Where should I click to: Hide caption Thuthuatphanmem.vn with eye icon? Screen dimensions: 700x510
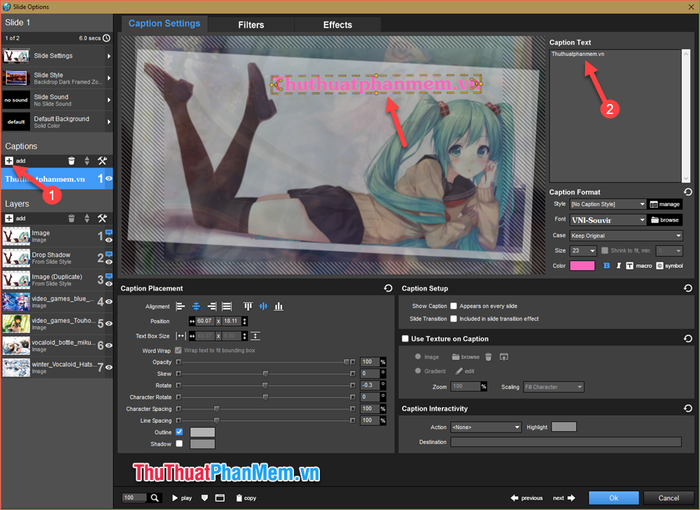(108, 179)
